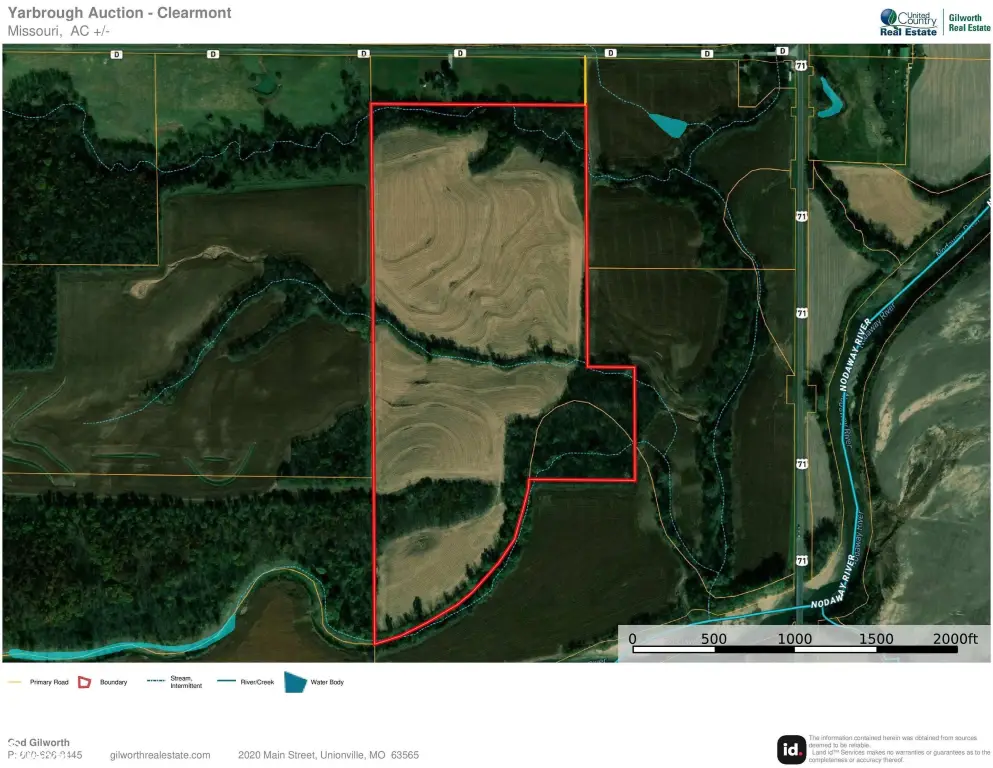The image size is (993, 768).
Task: Click the curved pond east of Highway 71
Action: point(829,97)
